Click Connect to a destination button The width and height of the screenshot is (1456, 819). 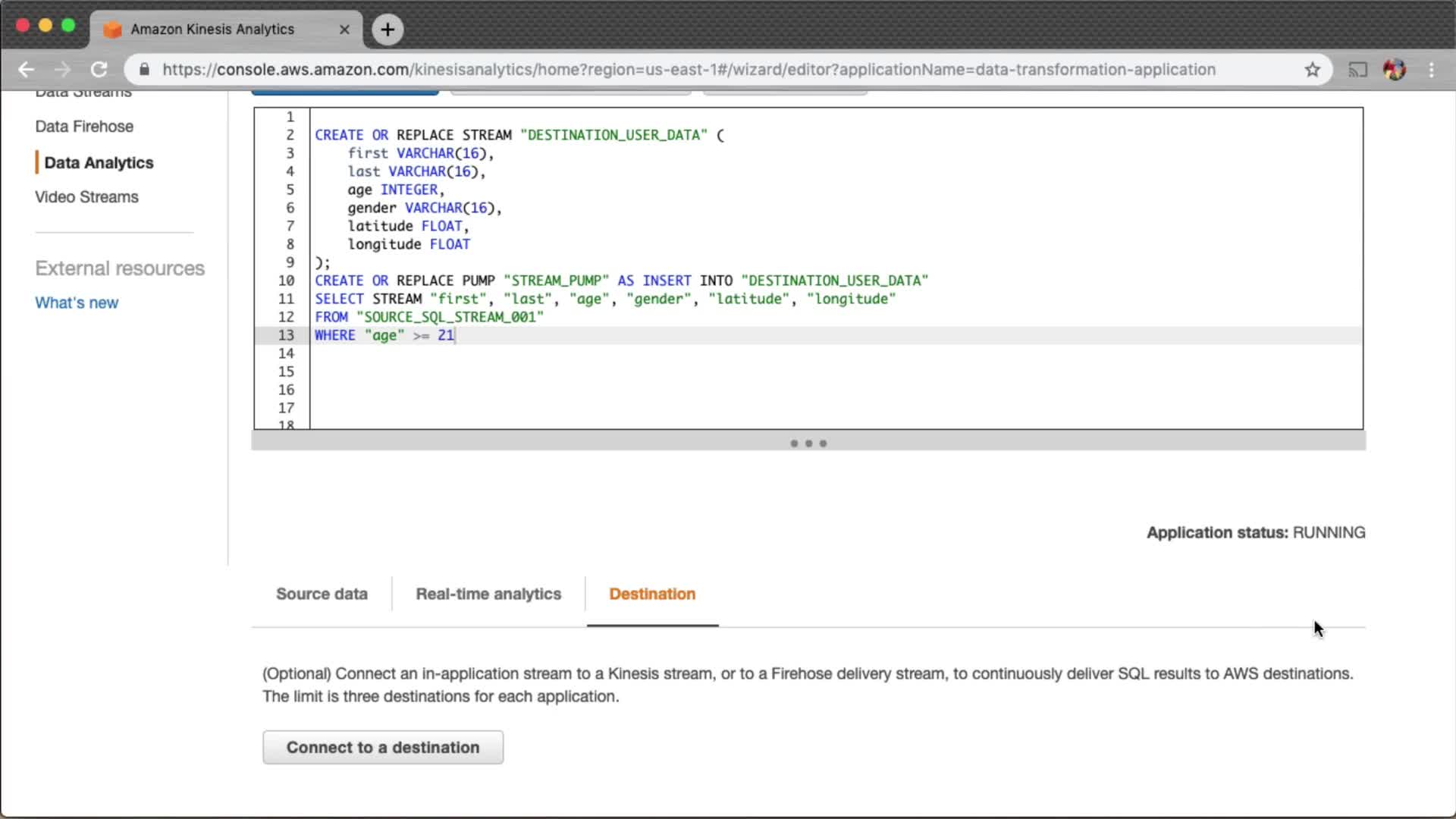(383, 747)
